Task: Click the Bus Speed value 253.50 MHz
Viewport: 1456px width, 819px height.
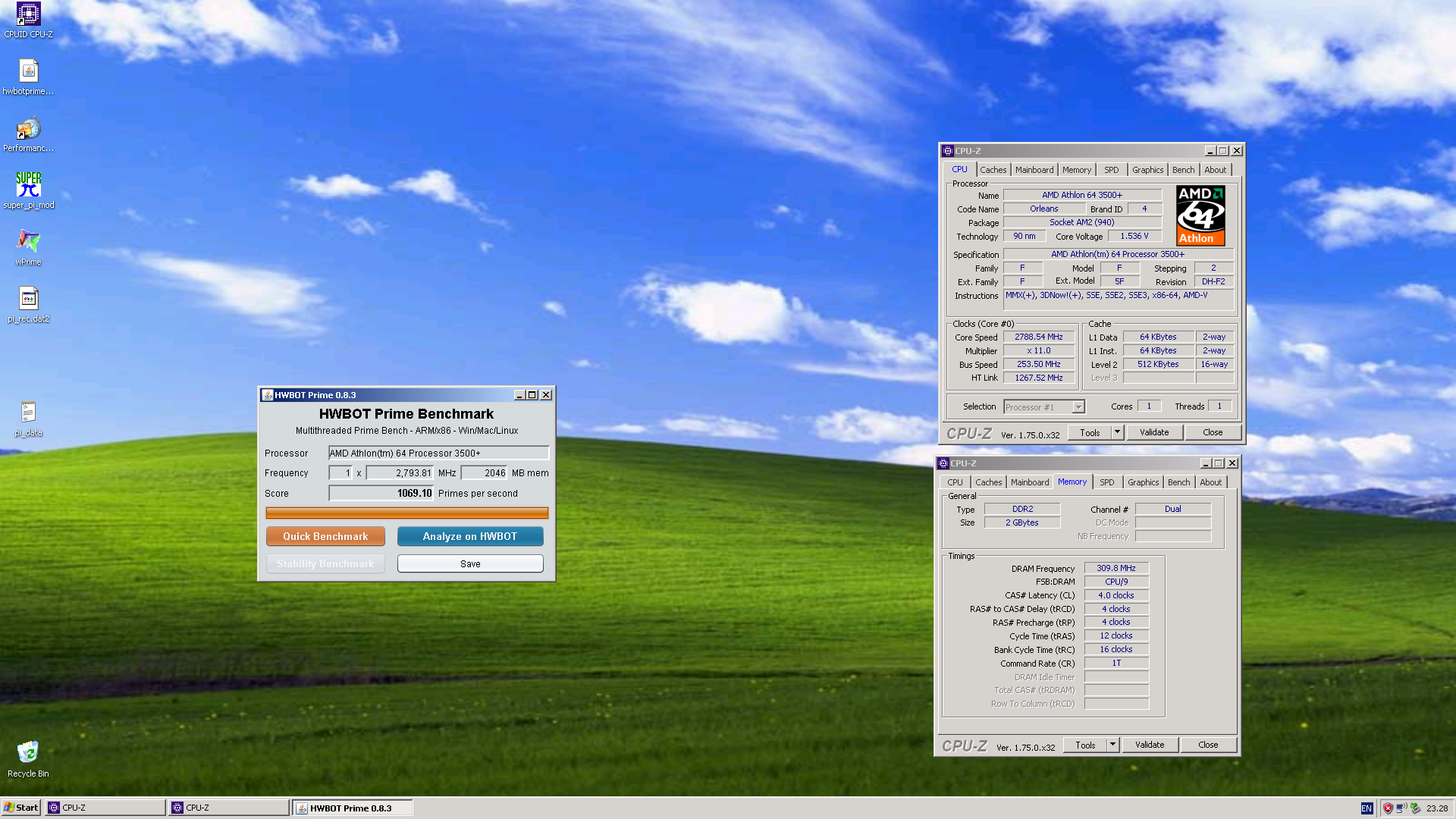Action: pos(1039,364)
